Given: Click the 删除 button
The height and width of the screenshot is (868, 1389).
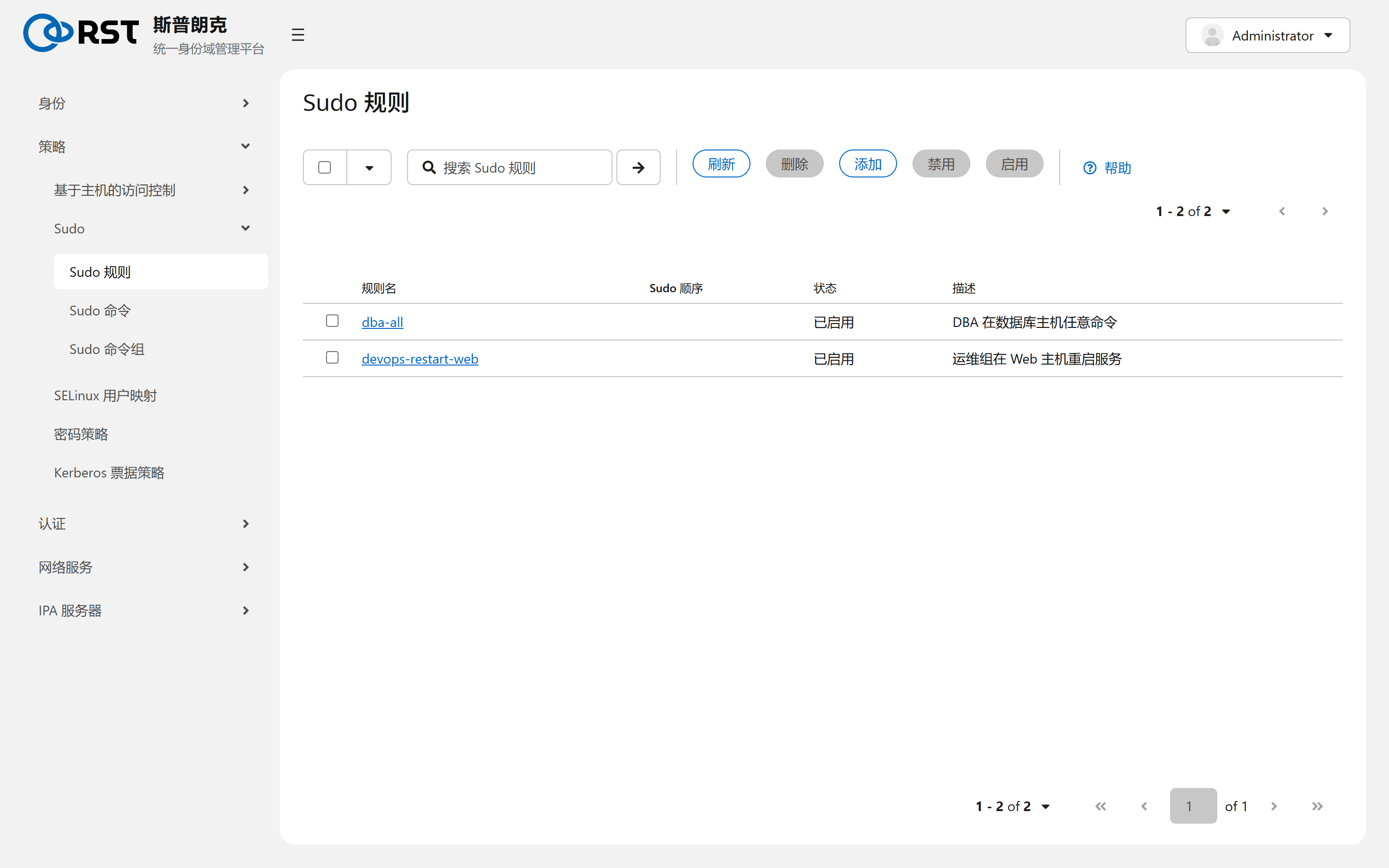Looking at the screenshot, I should pos(794,164).
